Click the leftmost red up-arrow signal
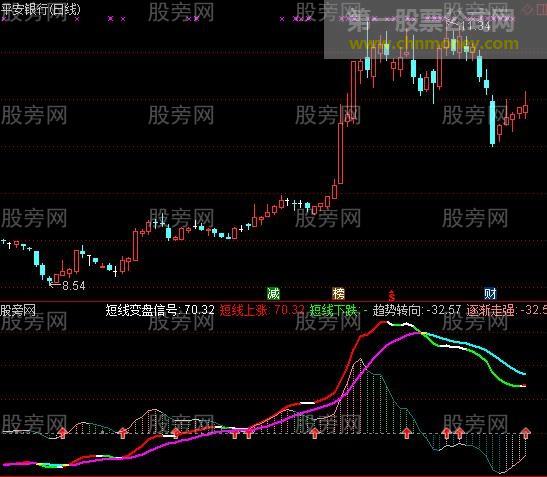 click(x=63, y=433)
